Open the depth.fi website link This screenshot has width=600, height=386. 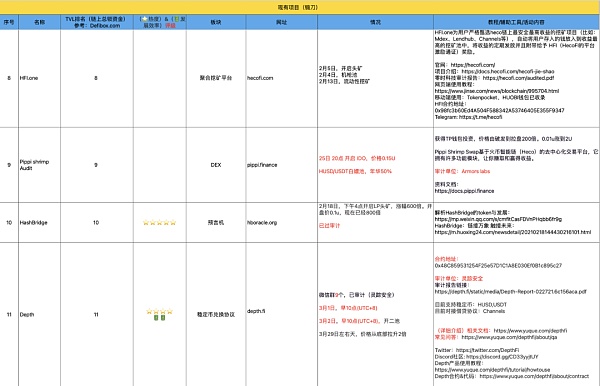[x=256, y=311]
